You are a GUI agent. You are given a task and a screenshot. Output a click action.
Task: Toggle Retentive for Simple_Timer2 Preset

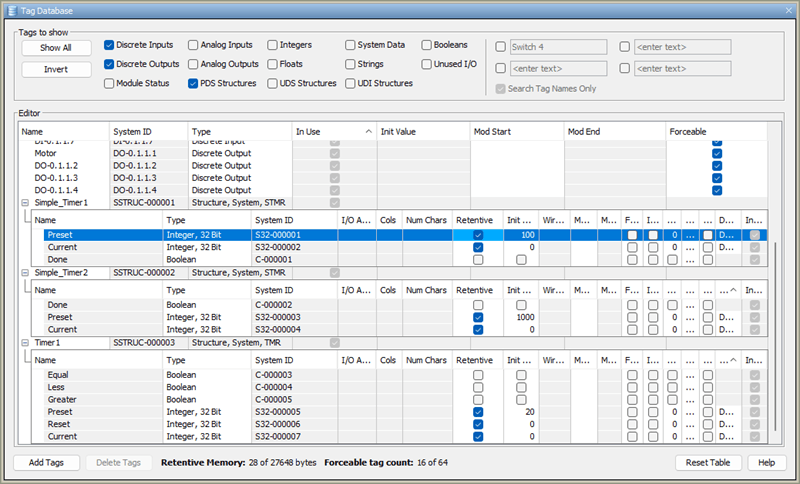(478, 317)
